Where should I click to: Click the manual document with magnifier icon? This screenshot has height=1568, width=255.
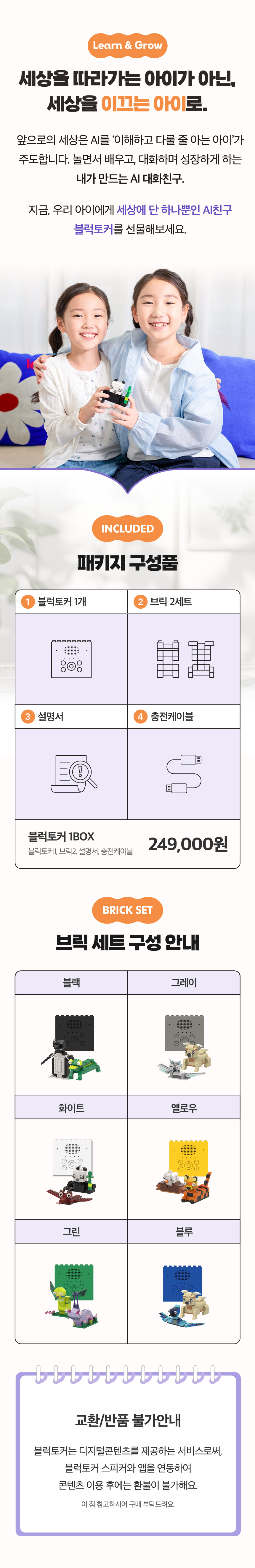[74, 773]
